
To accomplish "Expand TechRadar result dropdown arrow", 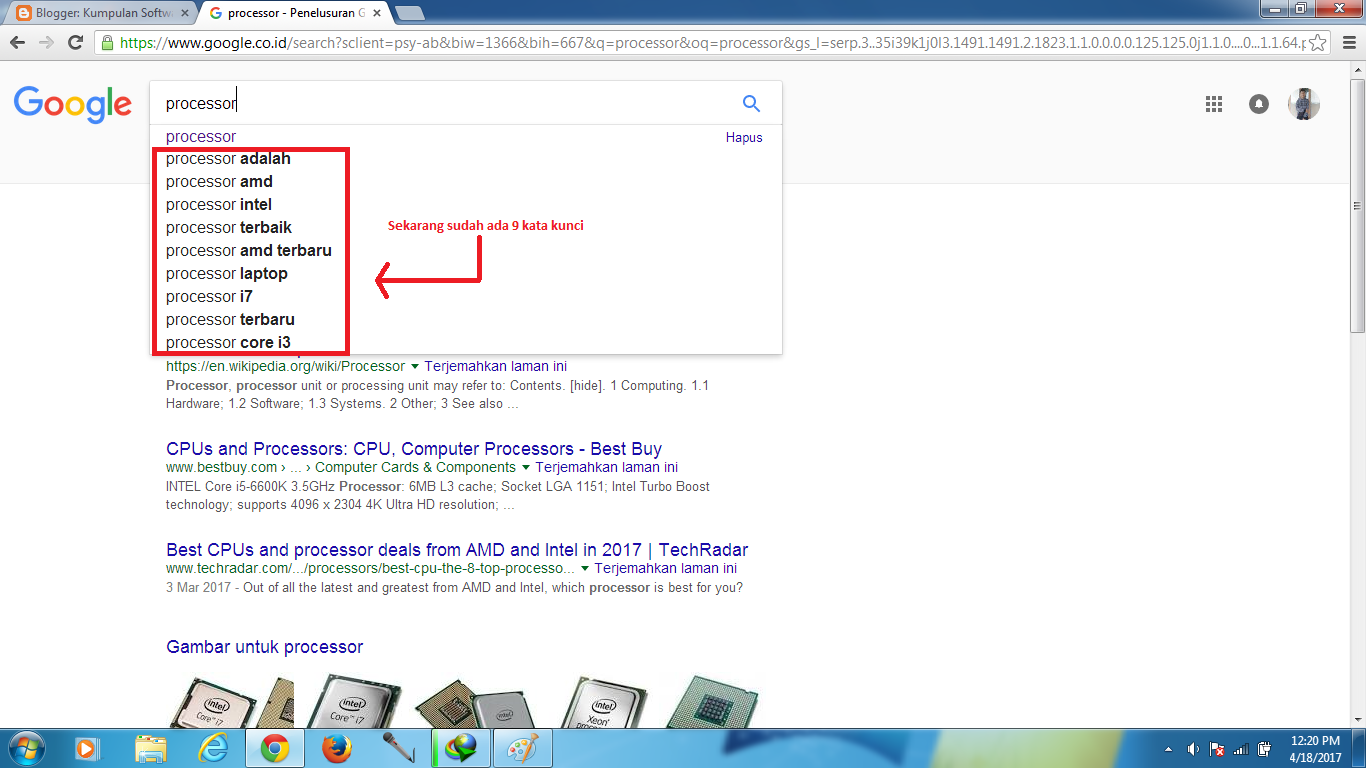I will [585, 569].
